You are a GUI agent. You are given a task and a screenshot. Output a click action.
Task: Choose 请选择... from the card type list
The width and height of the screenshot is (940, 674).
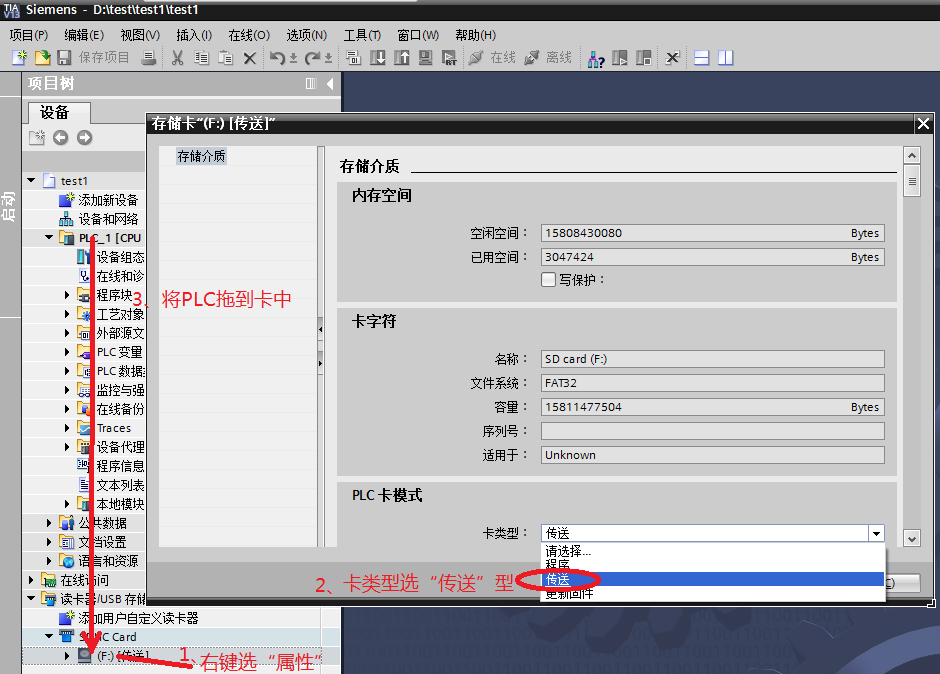pos(712,550)
